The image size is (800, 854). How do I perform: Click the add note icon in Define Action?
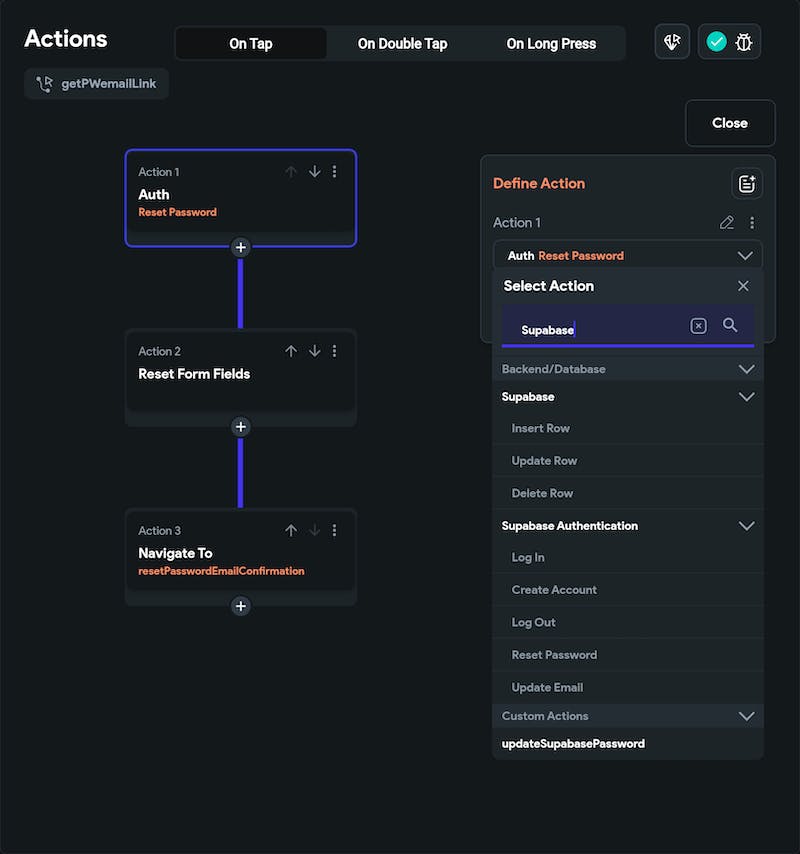pyautogui.click(x=746, y=184)
